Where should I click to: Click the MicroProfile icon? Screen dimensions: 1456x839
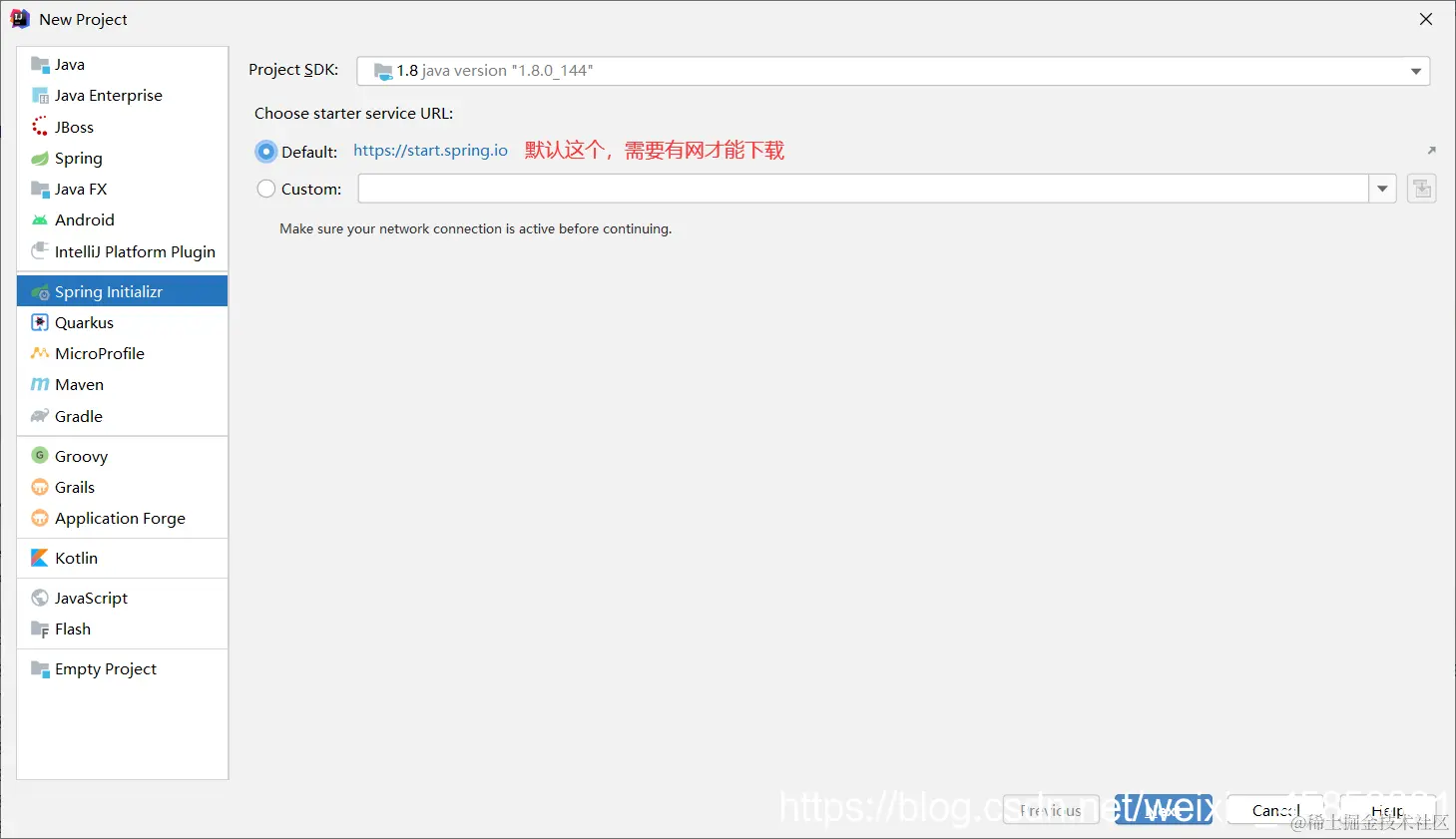(40, 354)
